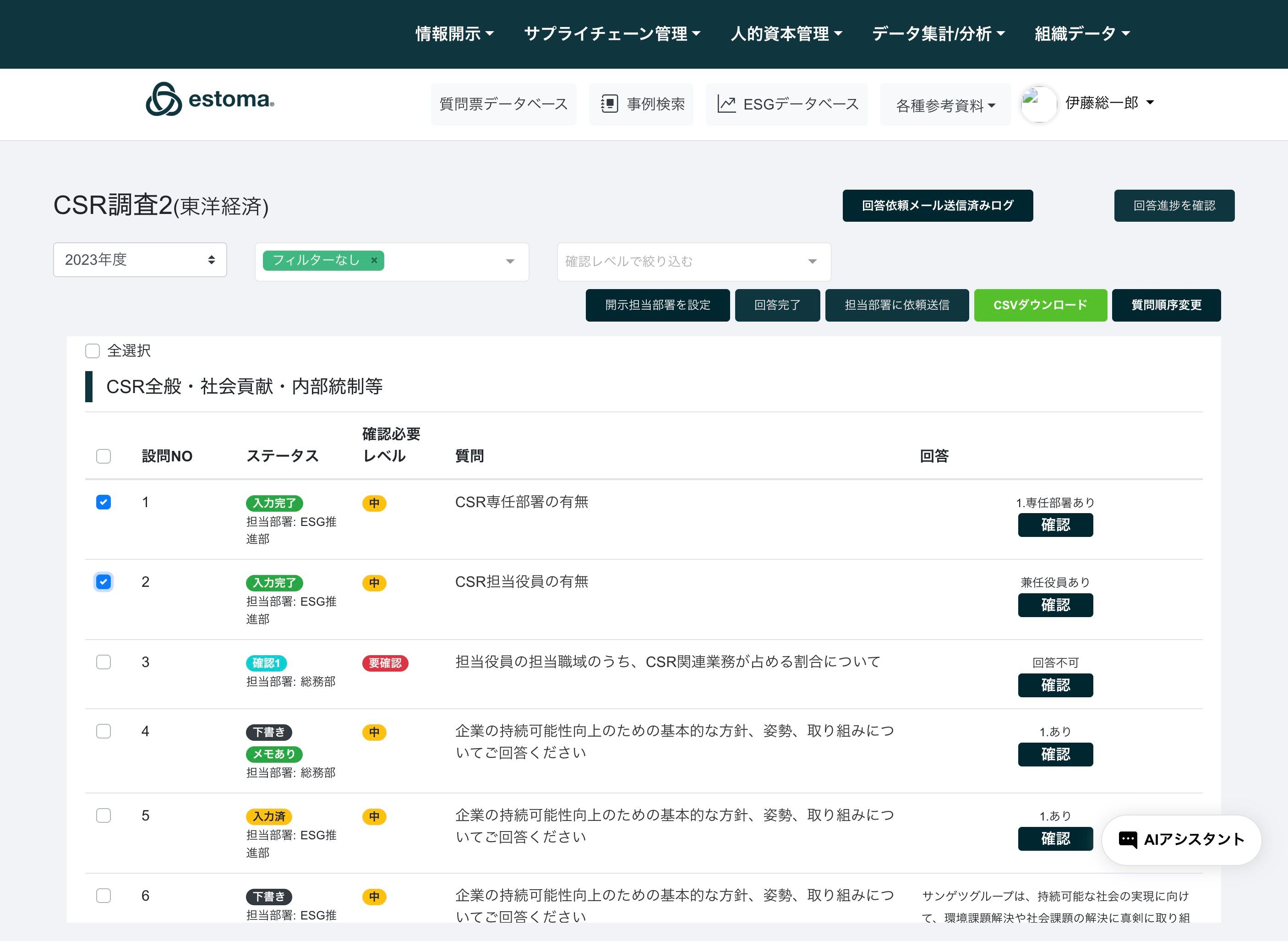Open the データ集計/分析 menu
The image size is (1288, 941).
click(938, 33)
